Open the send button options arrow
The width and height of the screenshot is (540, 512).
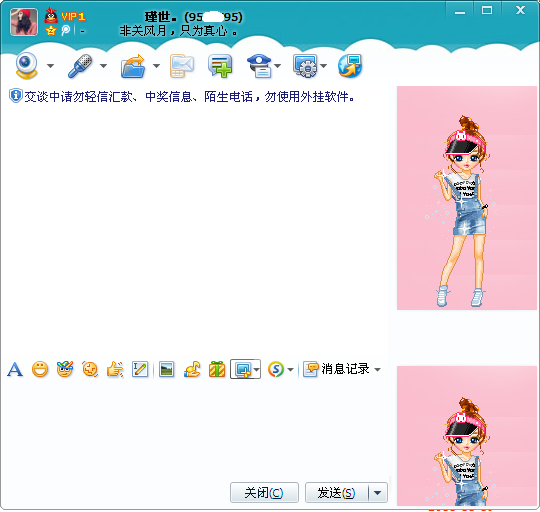[x=378, y=492]
